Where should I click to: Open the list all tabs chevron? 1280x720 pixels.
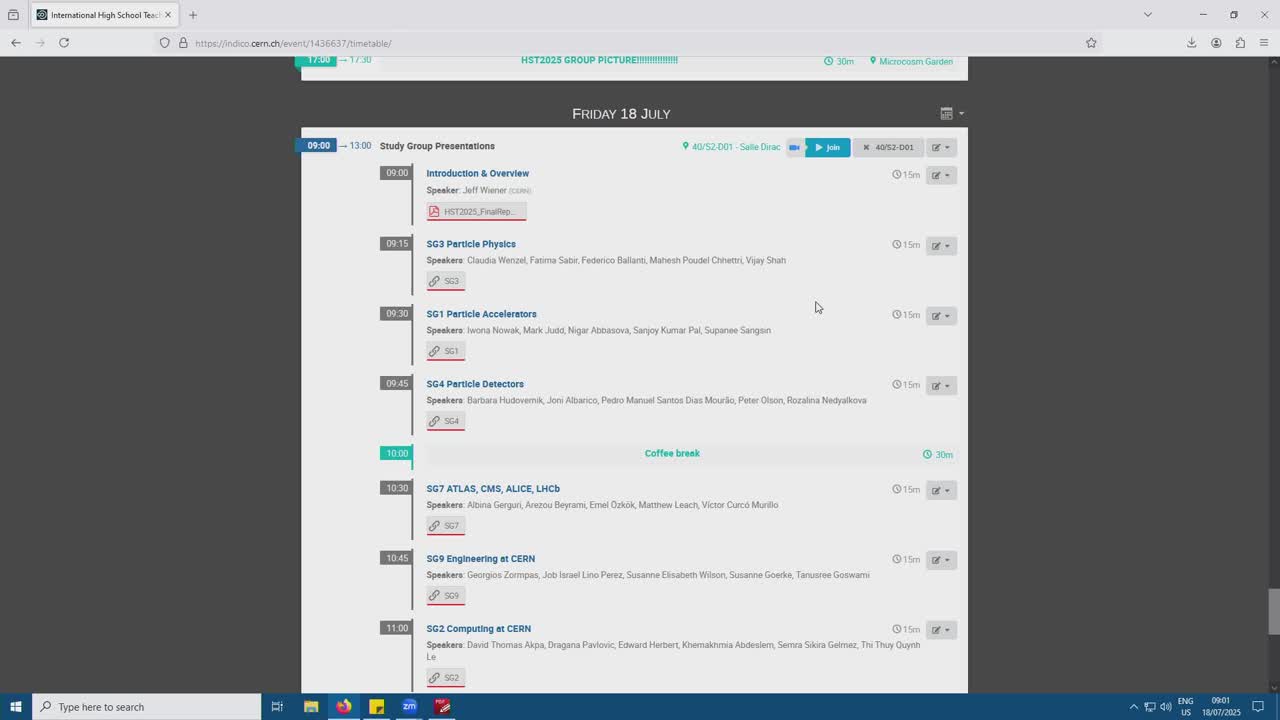(x=1148, y=15)
